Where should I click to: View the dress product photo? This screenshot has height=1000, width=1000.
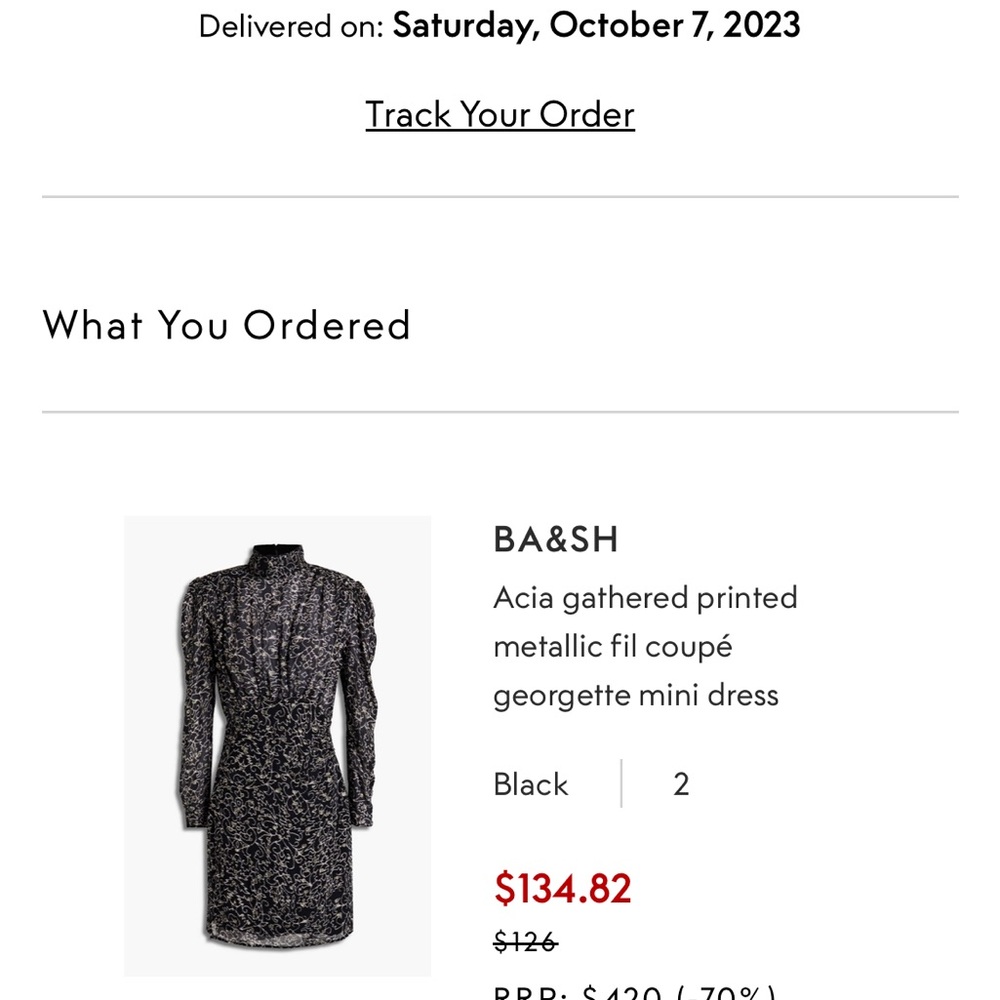278,740
